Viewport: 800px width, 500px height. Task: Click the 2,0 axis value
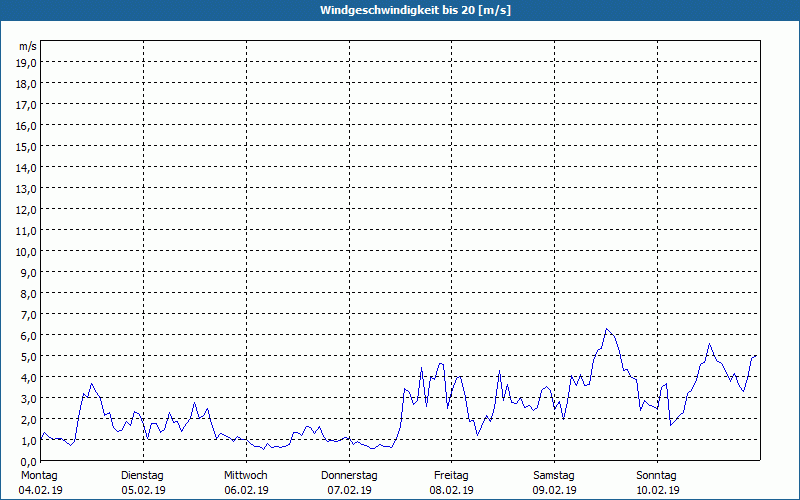click(x=29, y=419)
